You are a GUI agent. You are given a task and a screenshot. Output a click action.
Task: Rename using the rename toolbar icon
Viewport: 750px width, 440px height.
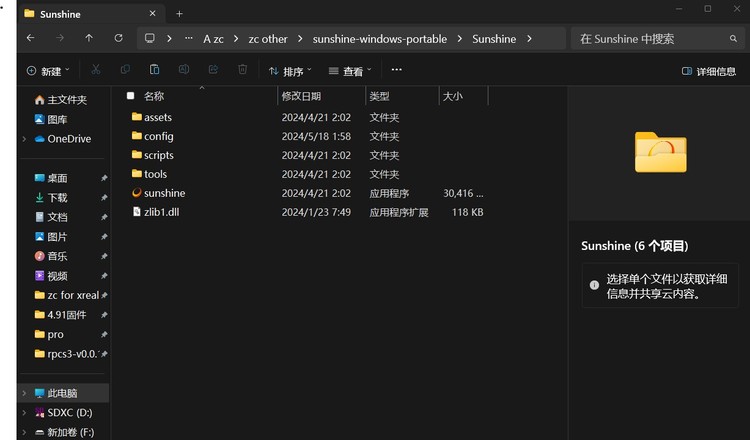(x=184, y=70)
